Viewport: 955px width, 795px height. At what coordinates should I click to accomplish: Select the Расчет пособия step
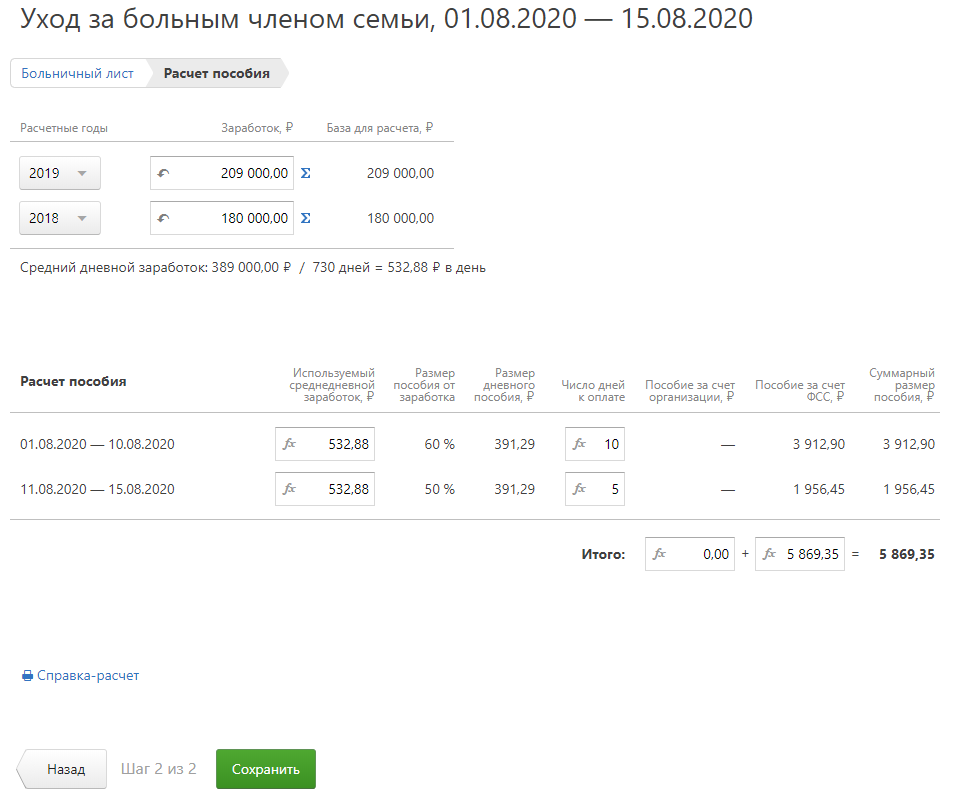point(216,73)
